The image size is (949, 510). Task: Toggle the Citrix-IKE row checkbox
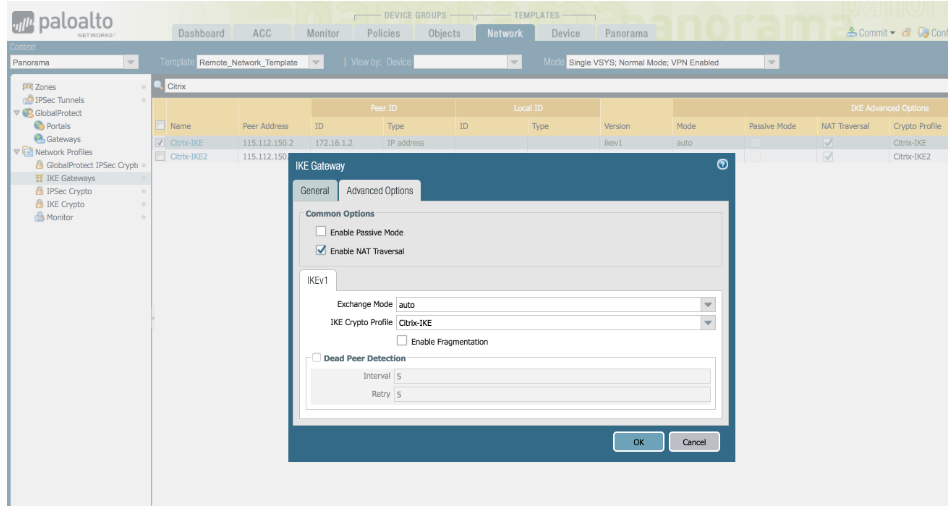[160, 143]
